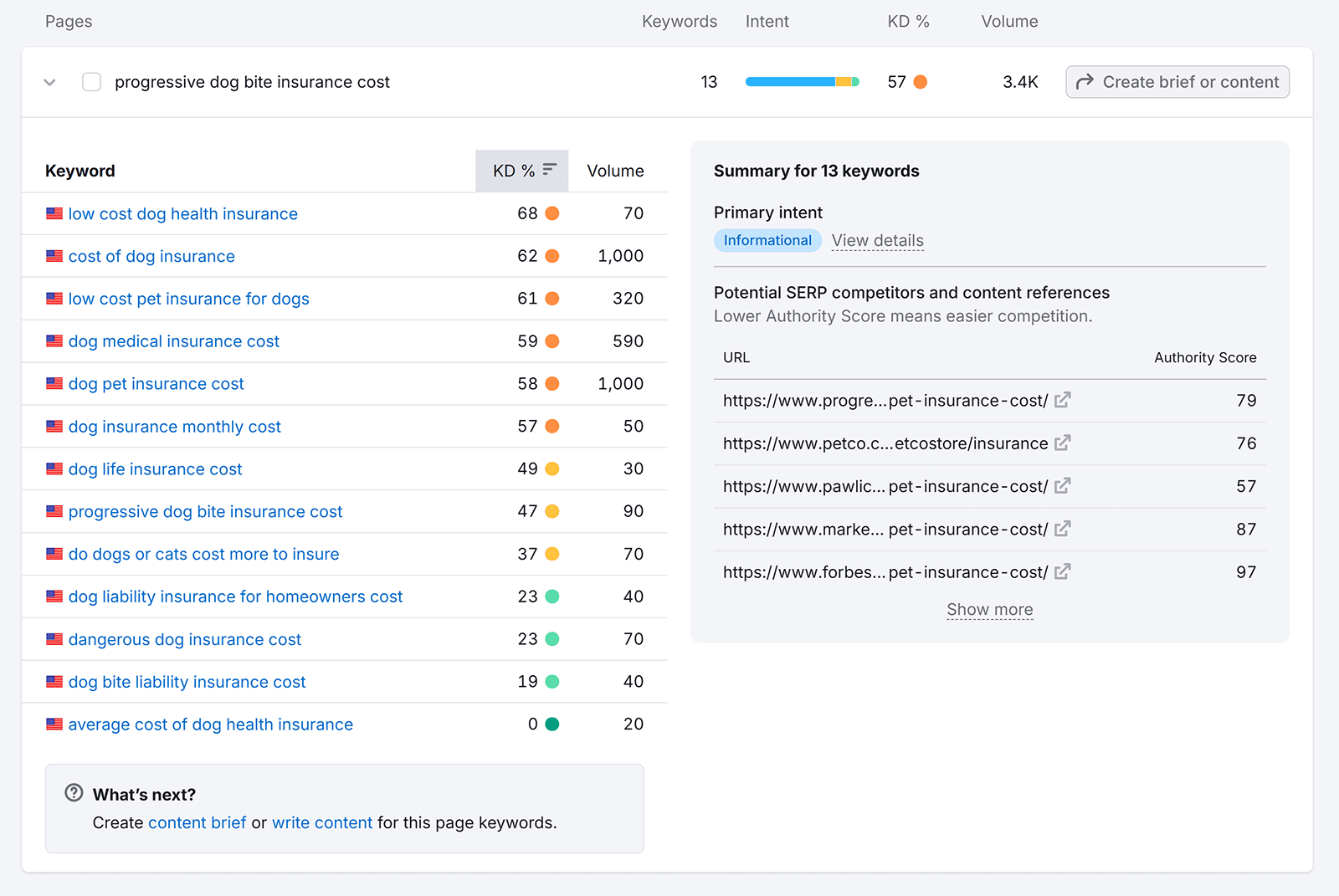Click the US flag beside "cost of dog insurance"
The width and height of the screenshot is (1339, 896).
[x=54, y=256]
